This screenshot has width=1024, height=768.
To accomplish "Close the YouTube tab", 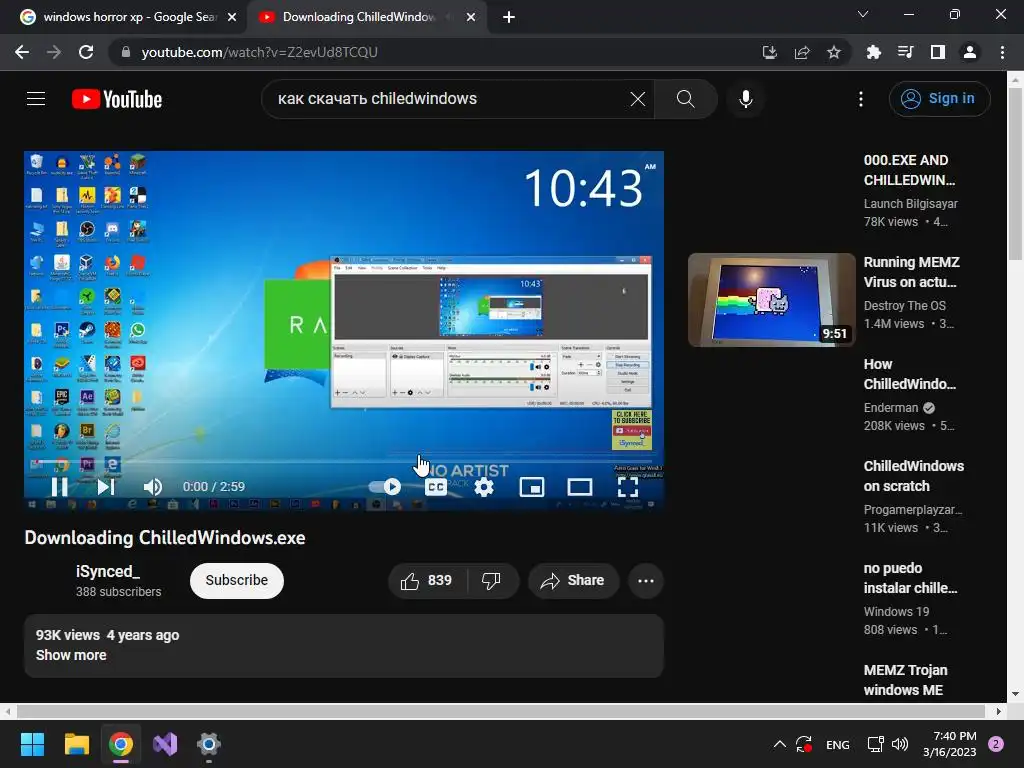I will tap(471, 17).
